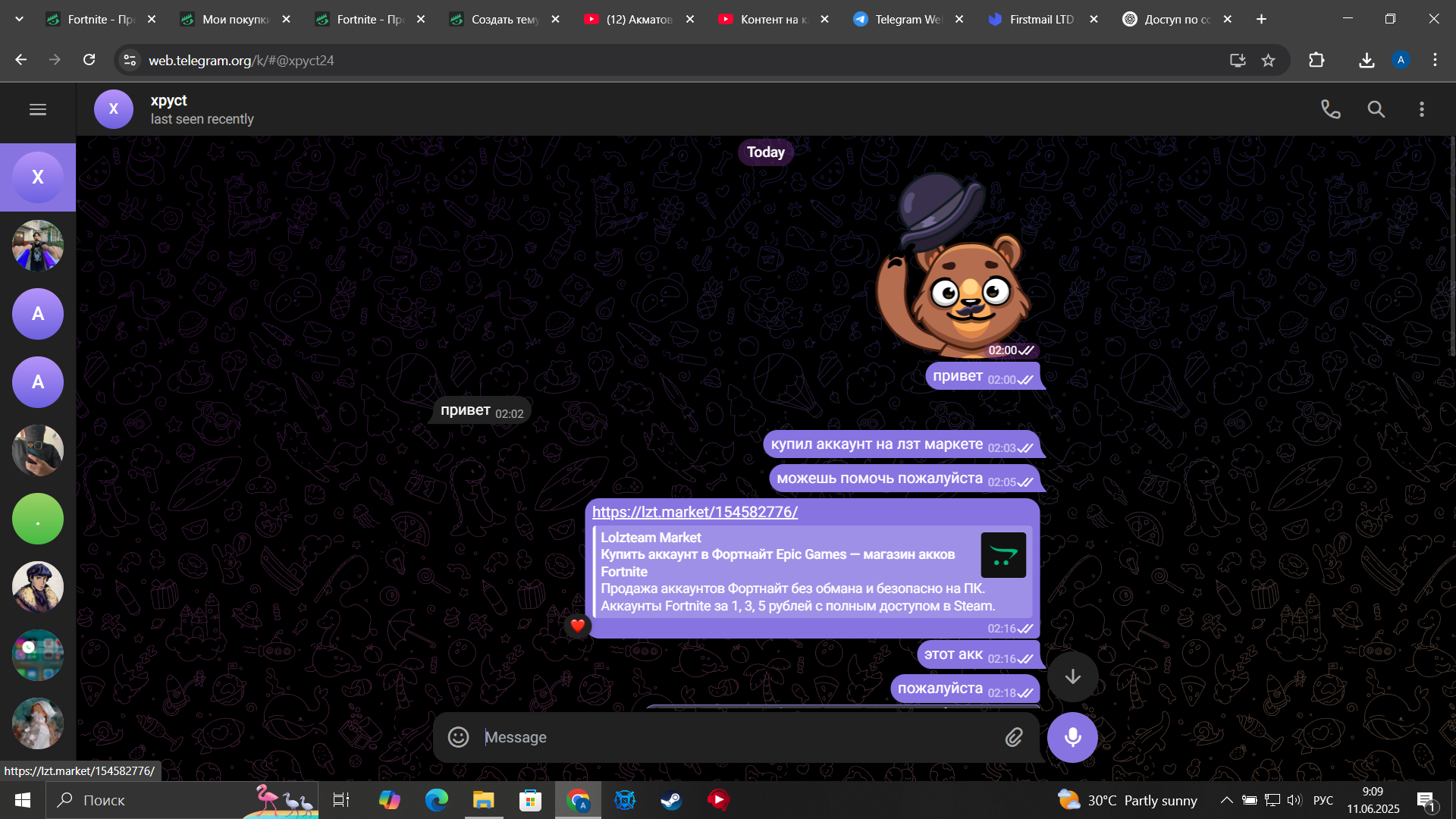This screenshot has width=1456, height=819.
Task: Open the Telegram hamburger main menu
Action: point(38,109)
